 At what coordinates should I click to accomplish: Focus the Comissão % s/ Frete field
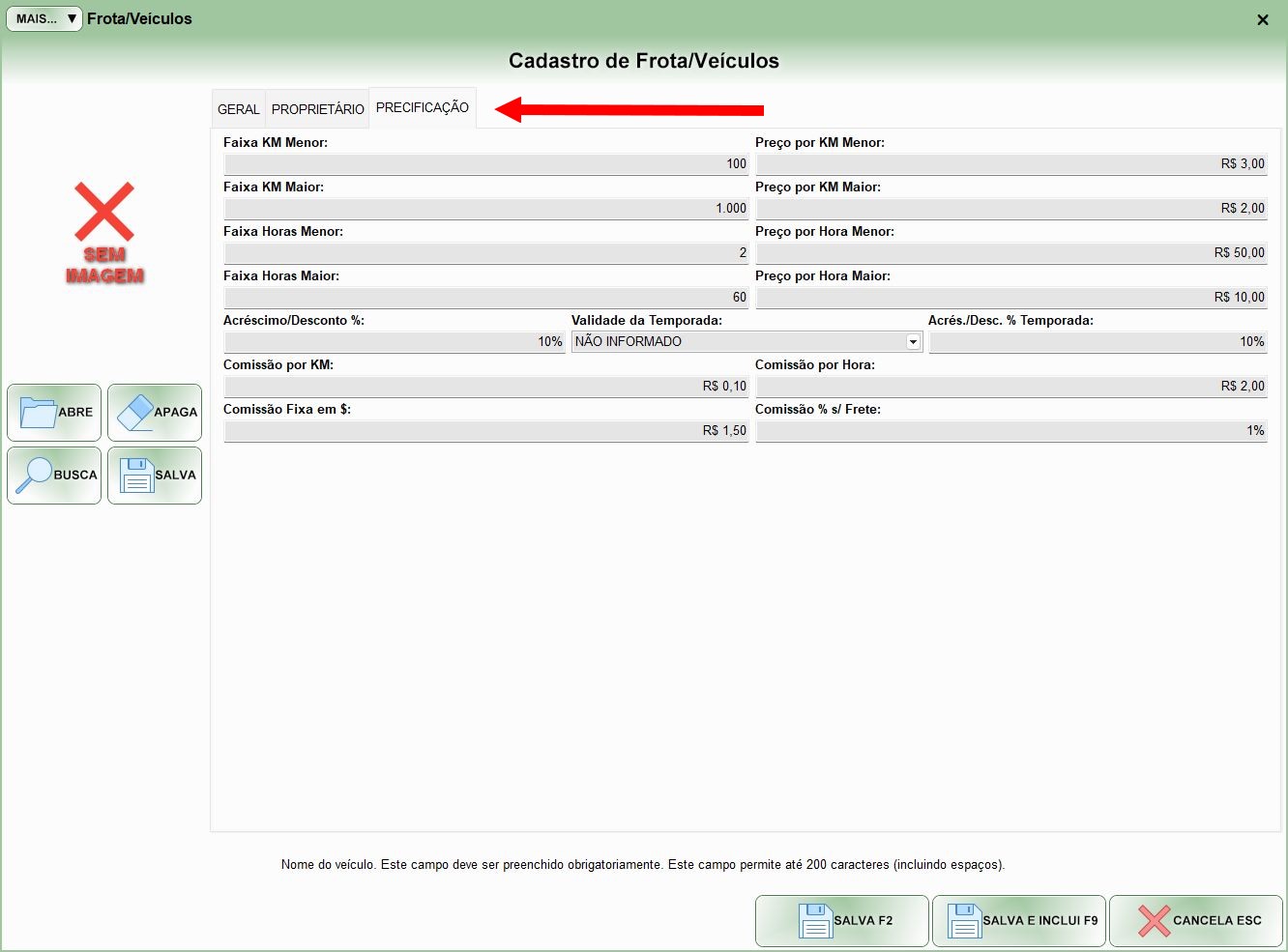click(x=1010, y=431)
